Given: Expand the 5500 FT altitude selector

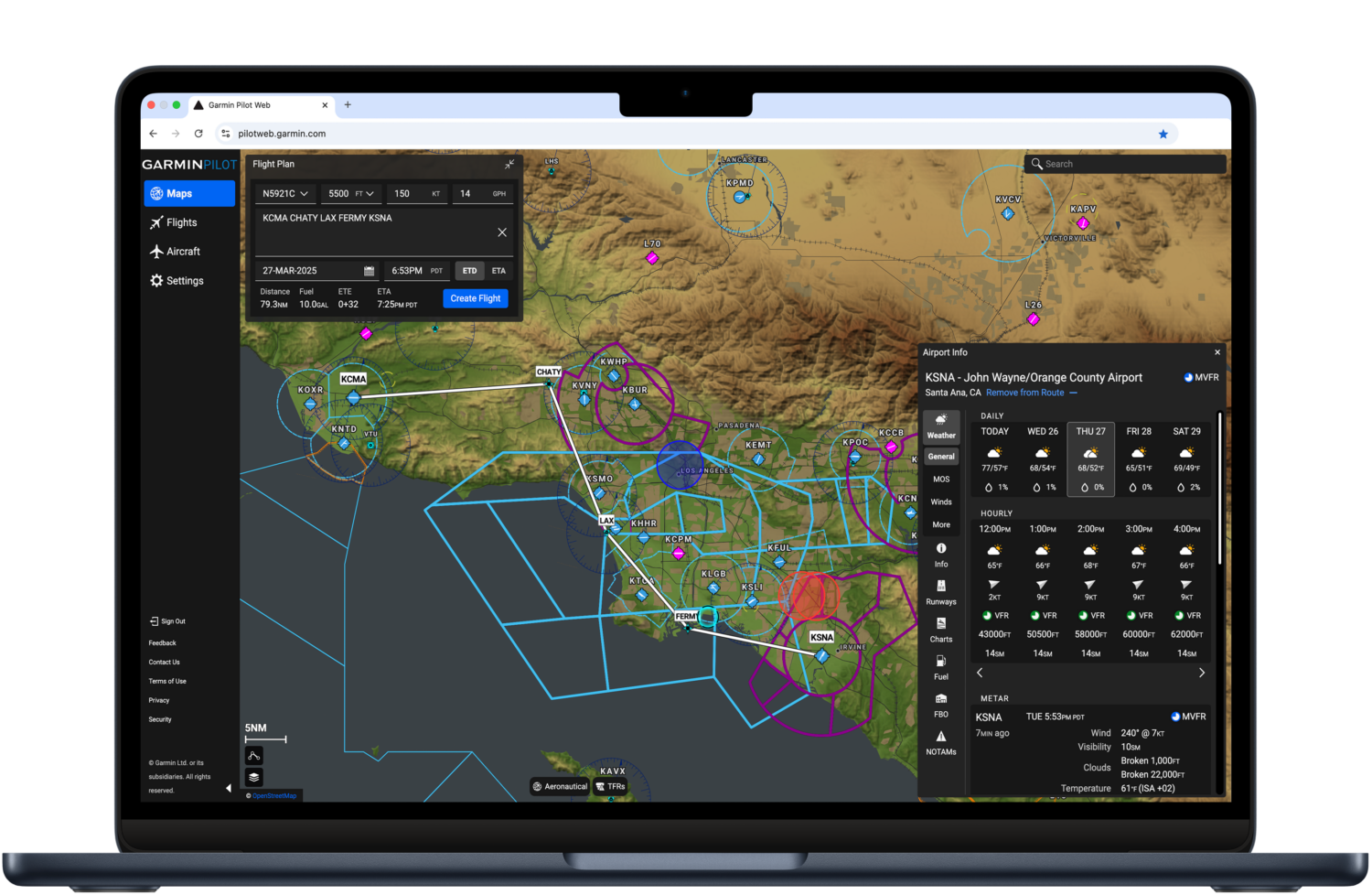Looking at the screenshot, I should tap(351, 193).
